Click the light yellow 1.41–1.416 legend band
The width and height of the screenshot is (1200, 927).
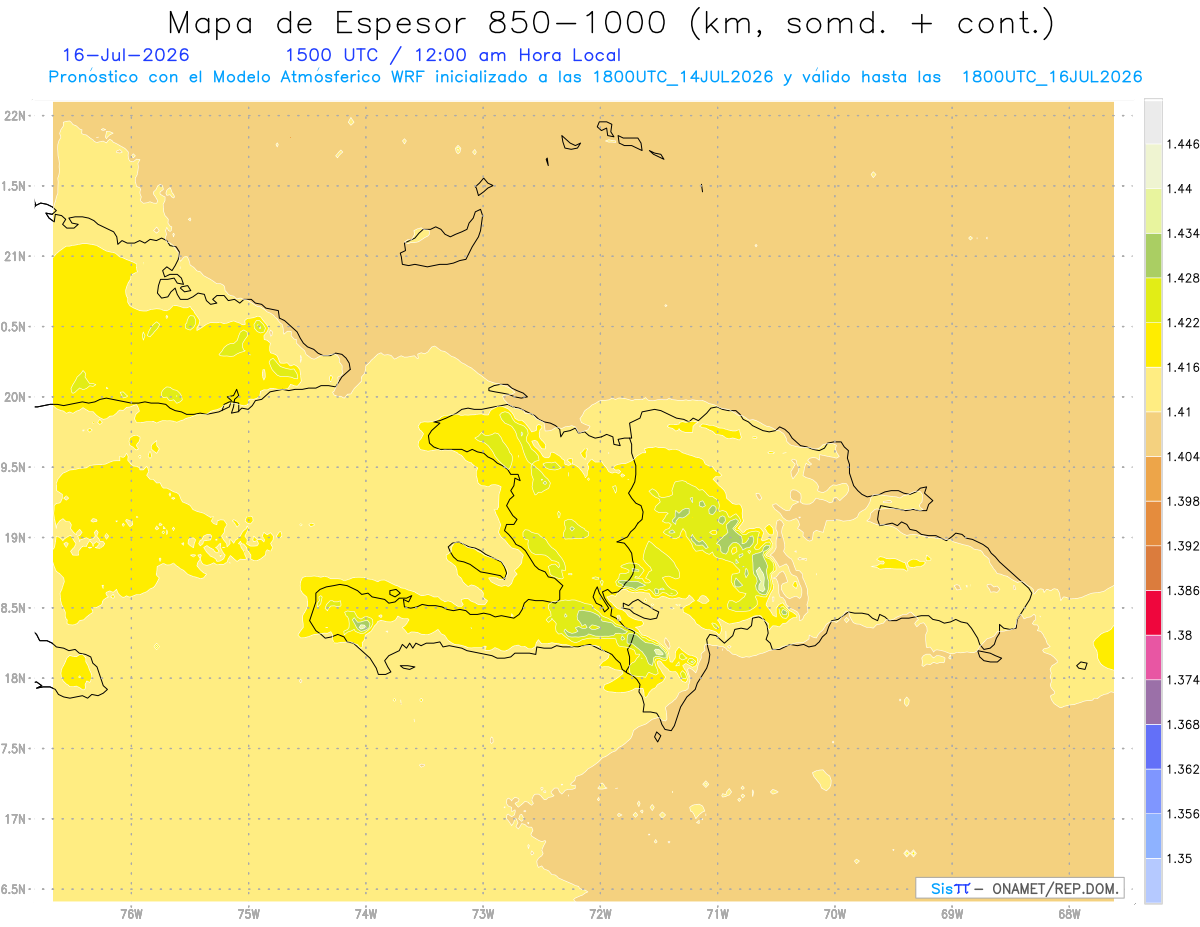pyautogui.click(x=1153, y=389)
